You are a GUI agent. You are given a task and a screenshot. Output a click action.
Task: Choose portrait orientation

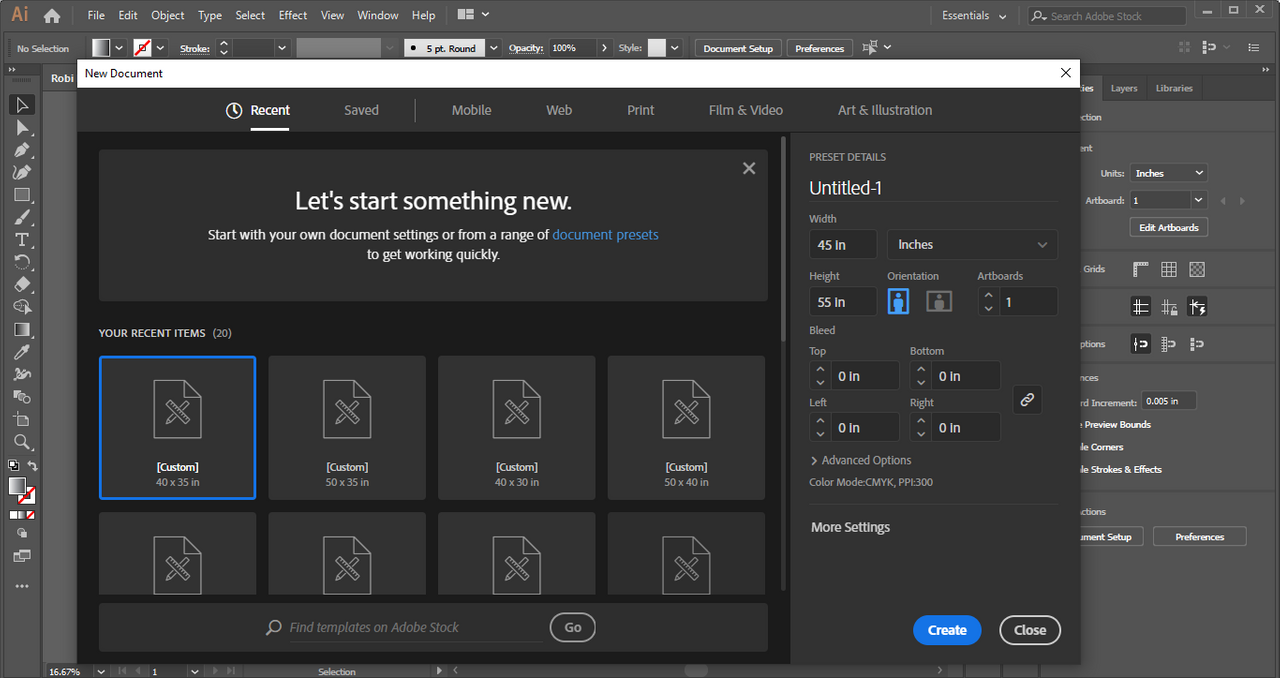coord(898,301)
